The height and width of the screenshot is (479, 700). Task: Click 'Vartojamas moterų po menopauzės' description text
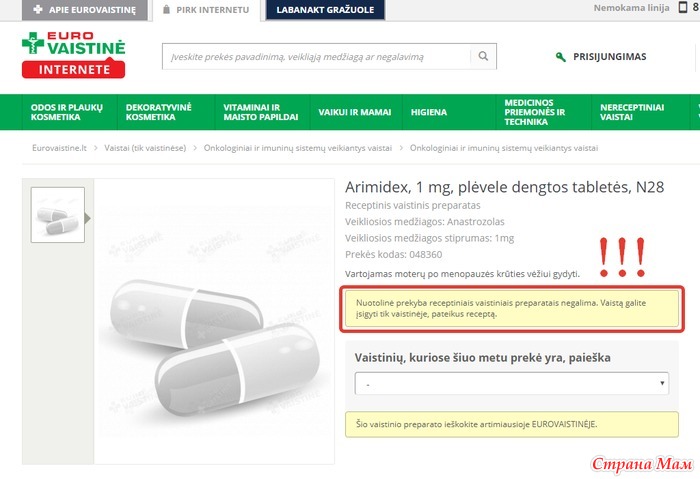pos(462,274)
